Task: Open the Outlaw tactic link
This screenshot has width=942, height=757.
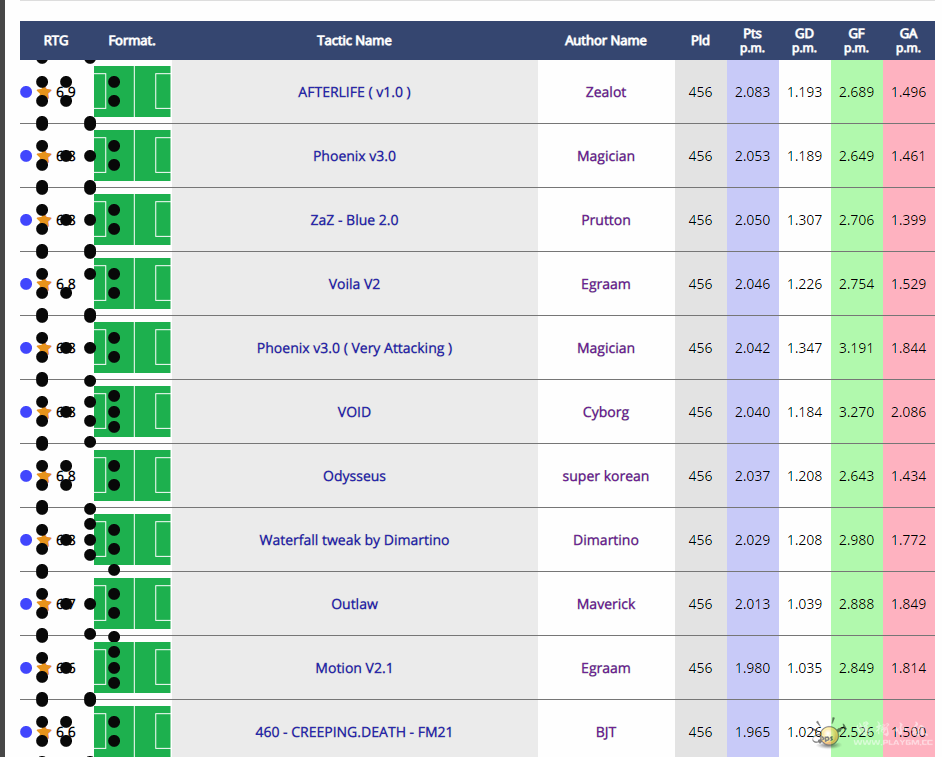Action: [354, 604]
